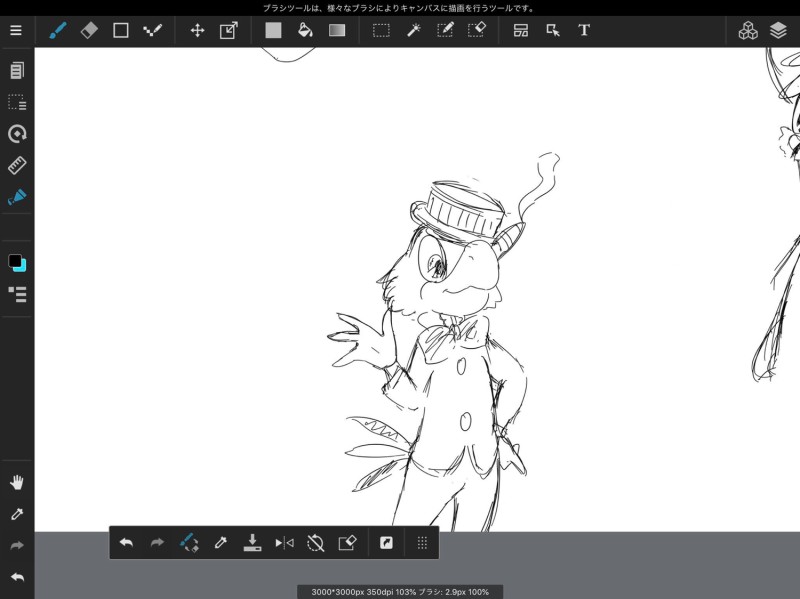Grab the floating bar dotted handle
800x599 pixels.
coord(422,543)
